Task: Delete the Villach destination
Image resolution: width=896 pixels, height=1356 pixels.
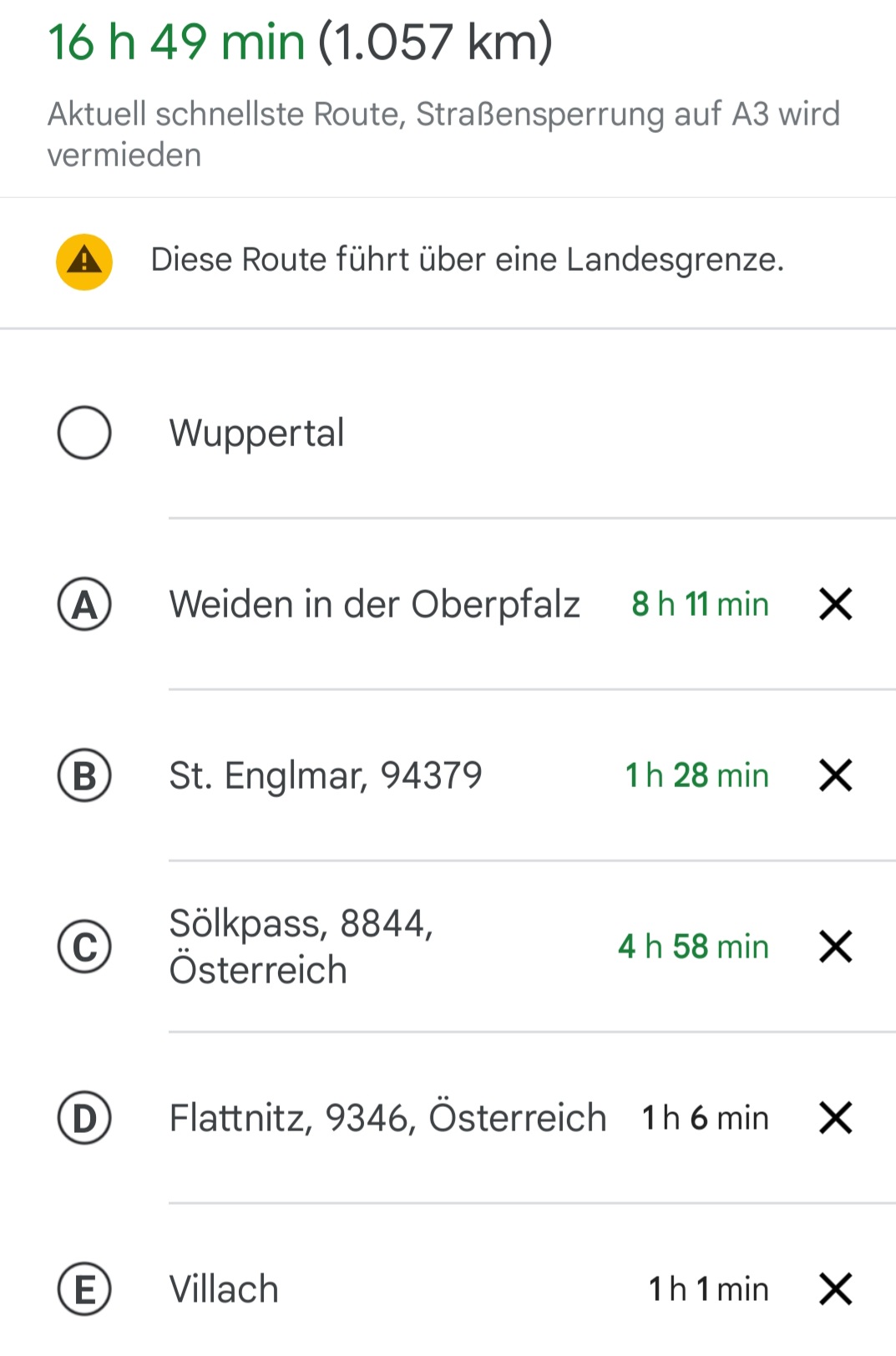Action: point(835,1289)
